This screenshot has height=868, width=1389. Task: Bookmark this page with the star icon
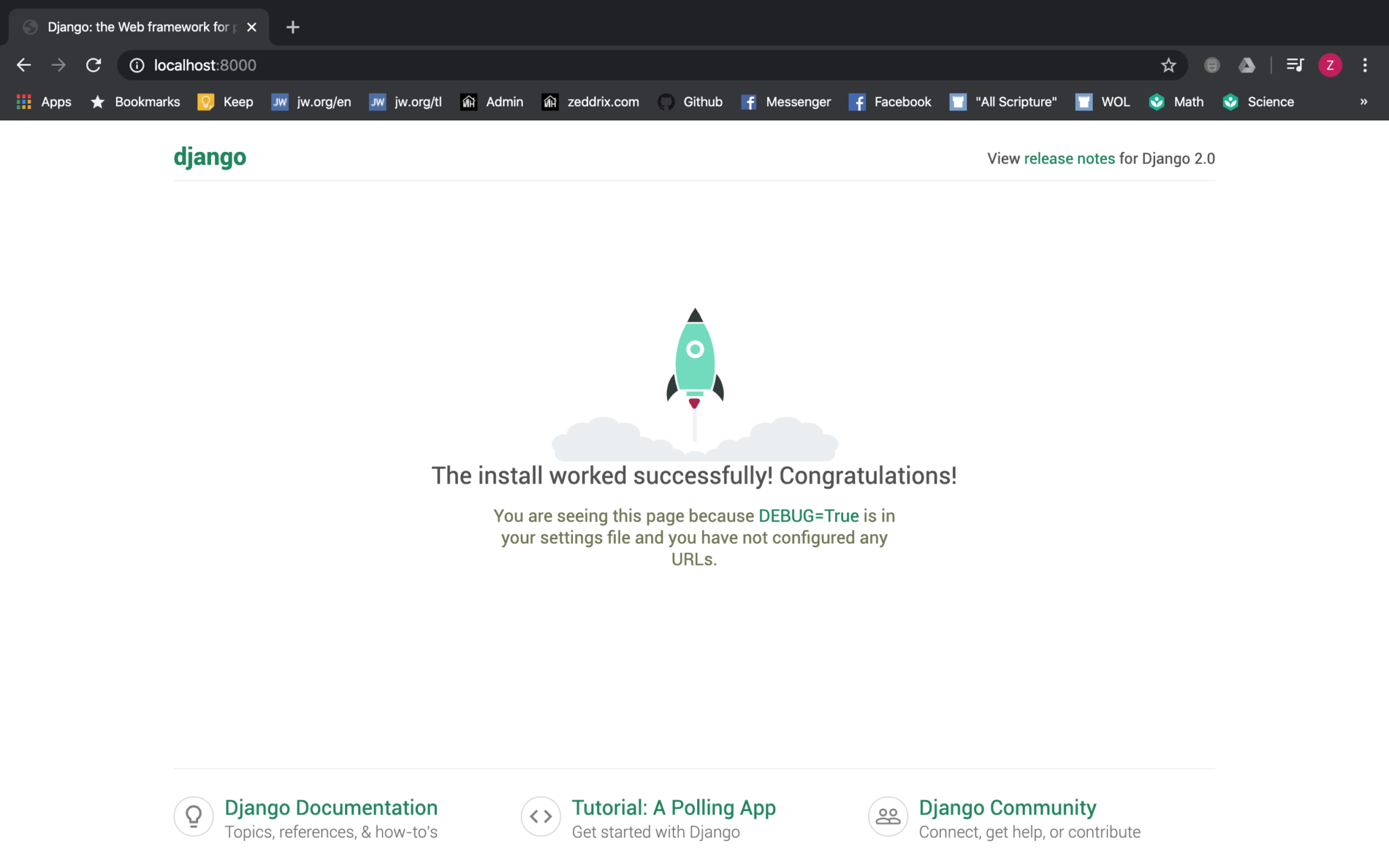[x=1168, y=65]
